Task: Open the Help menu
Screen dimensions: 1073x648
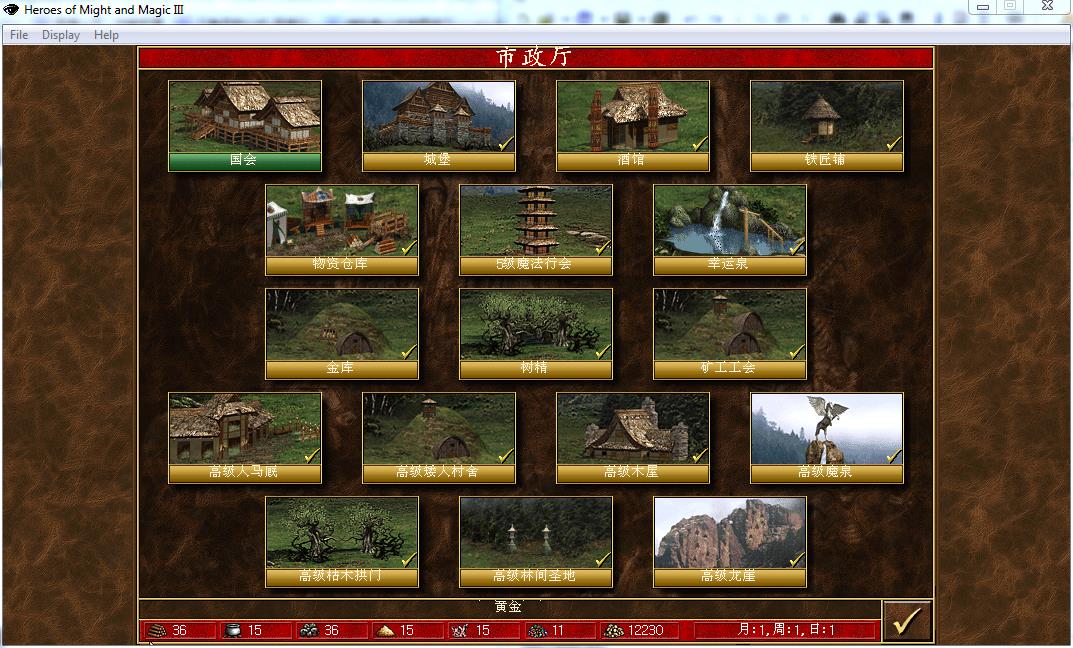Action: (106, 35)
